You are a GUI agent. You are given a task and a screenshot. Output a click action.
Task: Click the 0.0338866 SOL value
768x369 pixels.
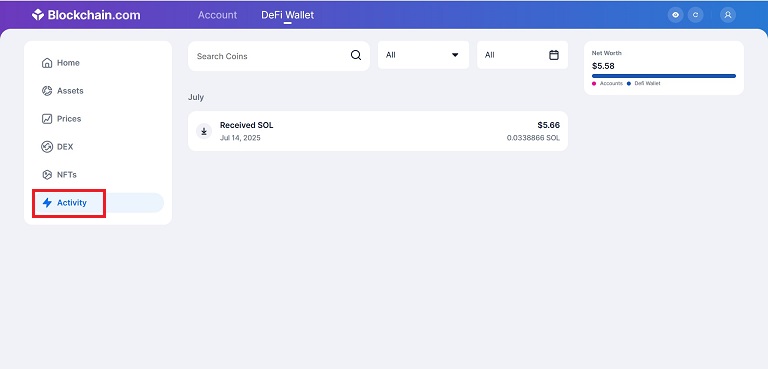pos(533,138)
